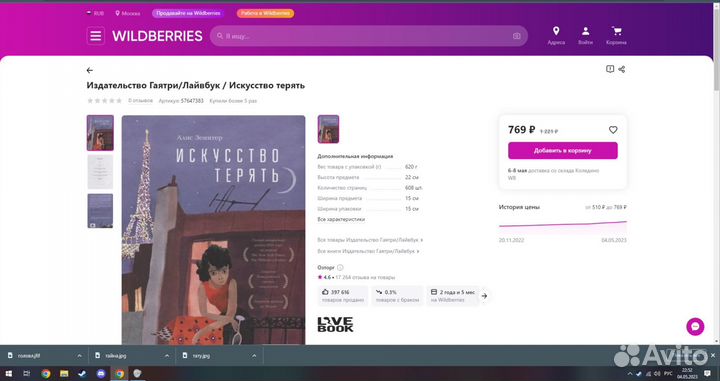Open the last grey taskbar app icon
Screen dimensions: 720x381
(x=138, y=374)
